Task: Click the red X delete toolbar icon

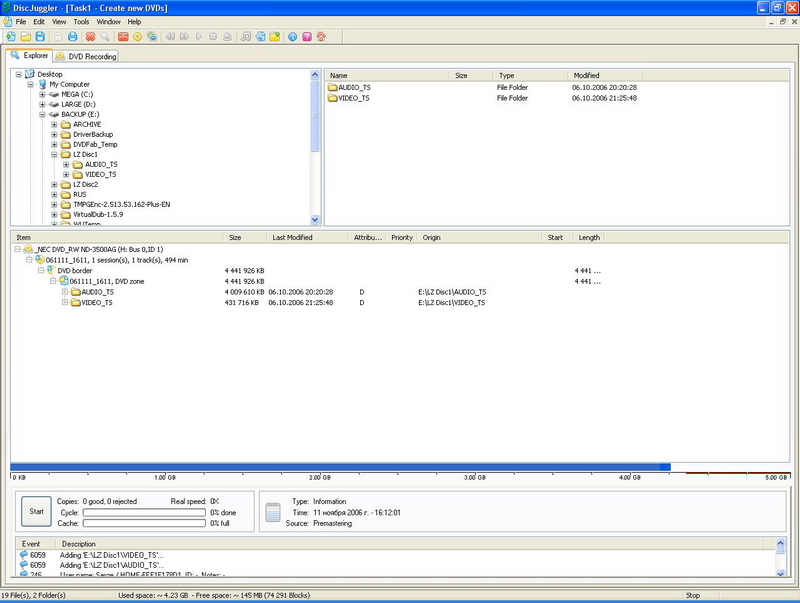Action: 90,37
